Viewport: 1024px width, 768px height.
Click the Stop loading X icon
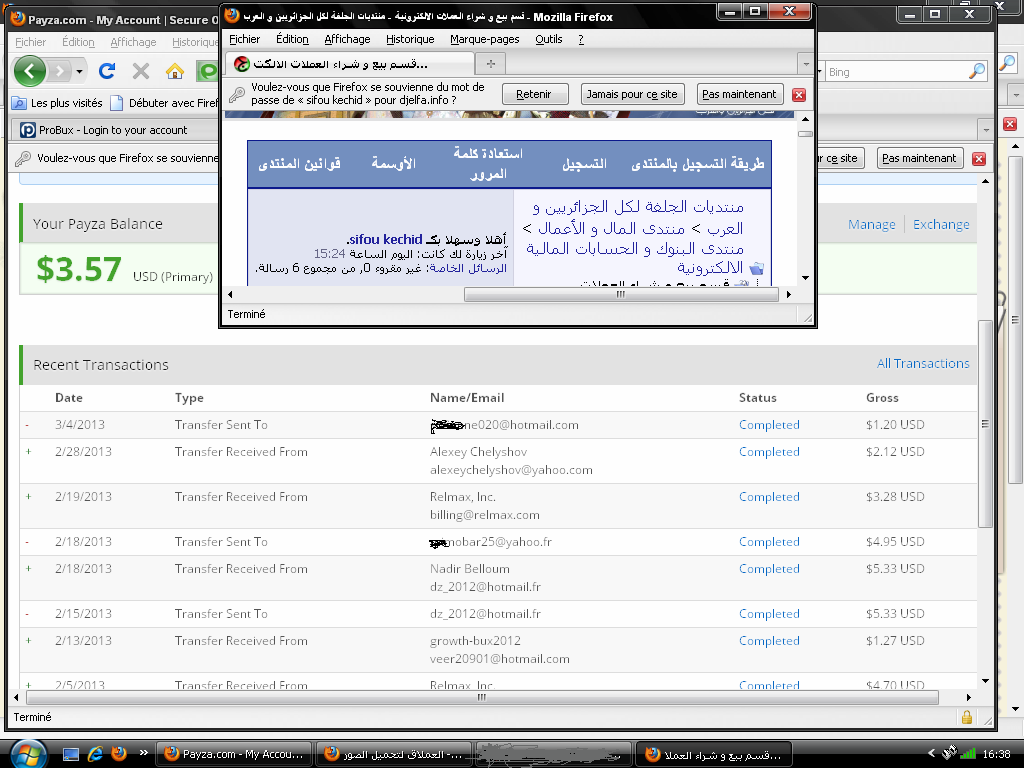[140, 71]
